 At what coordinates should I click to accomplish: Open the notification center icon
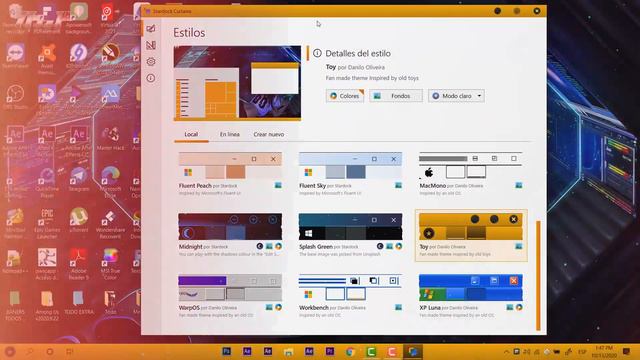(x=626, y=351)
